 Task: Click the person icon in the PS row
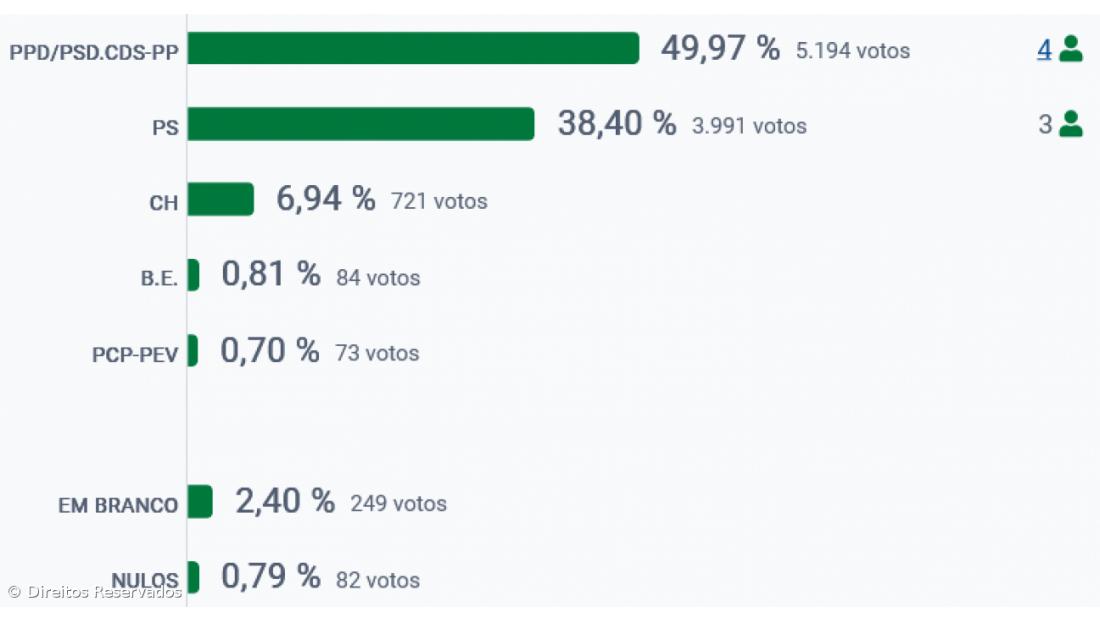[1070, 124]
